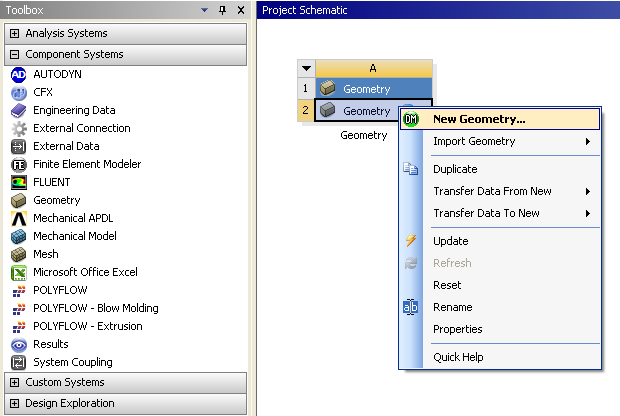Pin the Toolbox panel
The image size is (620, 416).
pyautogui.click(x=223, y=10)
